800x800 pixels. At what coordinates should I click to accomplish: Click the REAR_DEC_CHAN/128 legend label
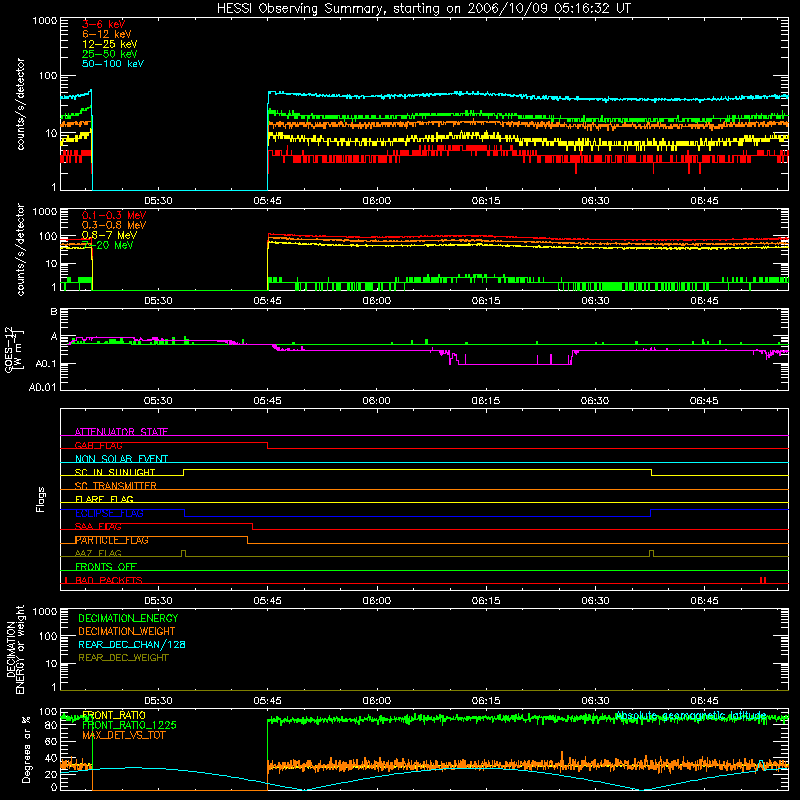click(x=132, y=644)
